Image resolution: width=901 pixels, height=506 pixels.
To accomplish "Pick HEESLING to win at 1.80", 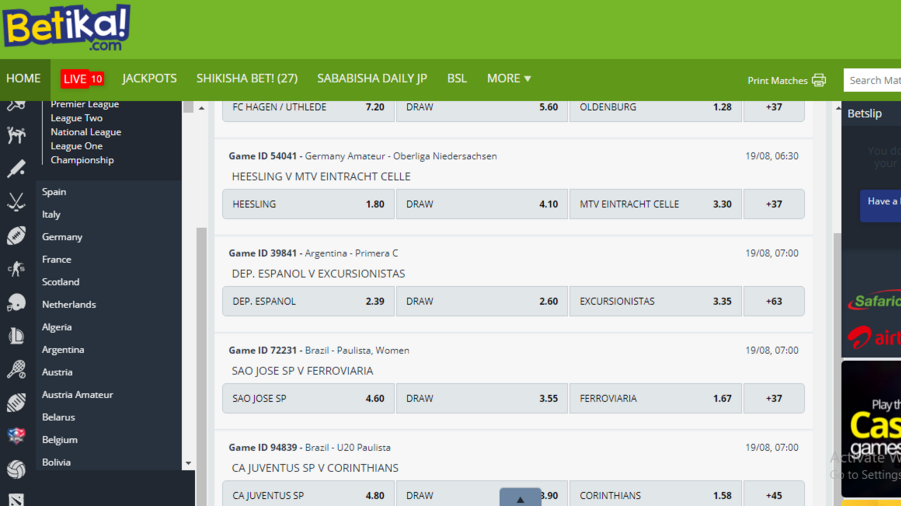I will 308,204.
